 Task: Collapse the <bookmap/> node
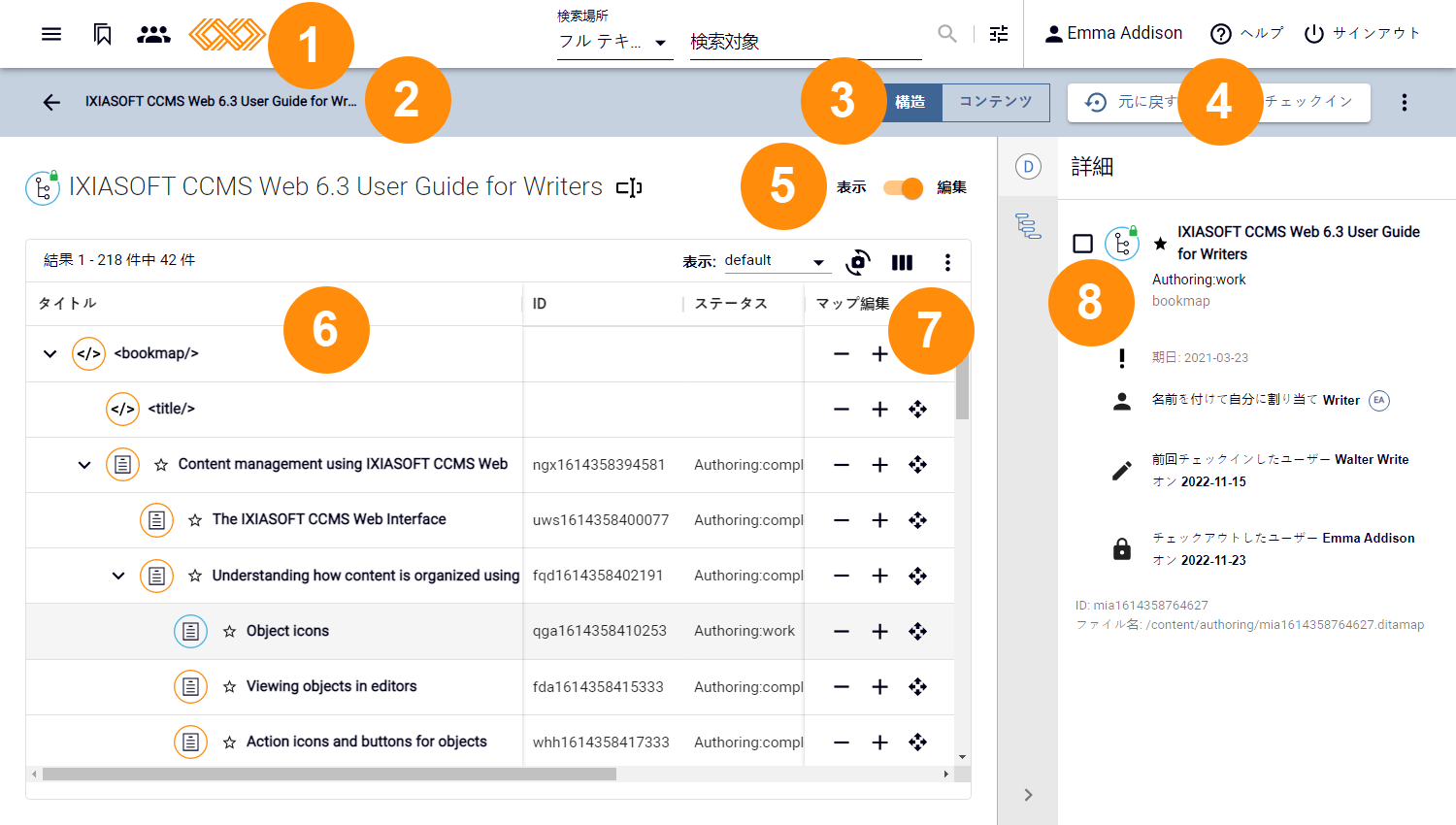(50, 353)
